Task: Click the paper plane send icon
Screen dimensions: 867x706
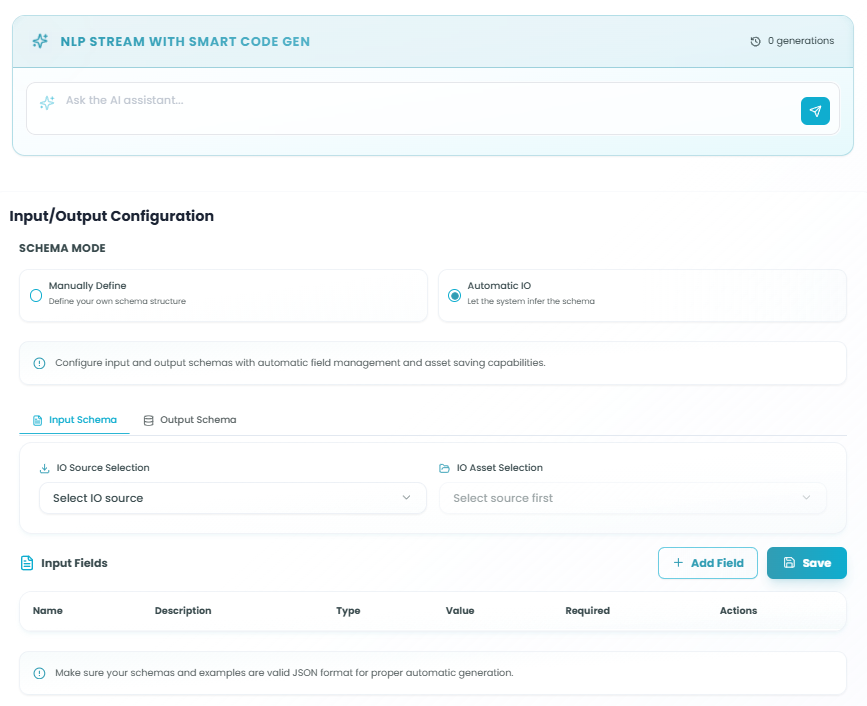Action: point(815,111)
